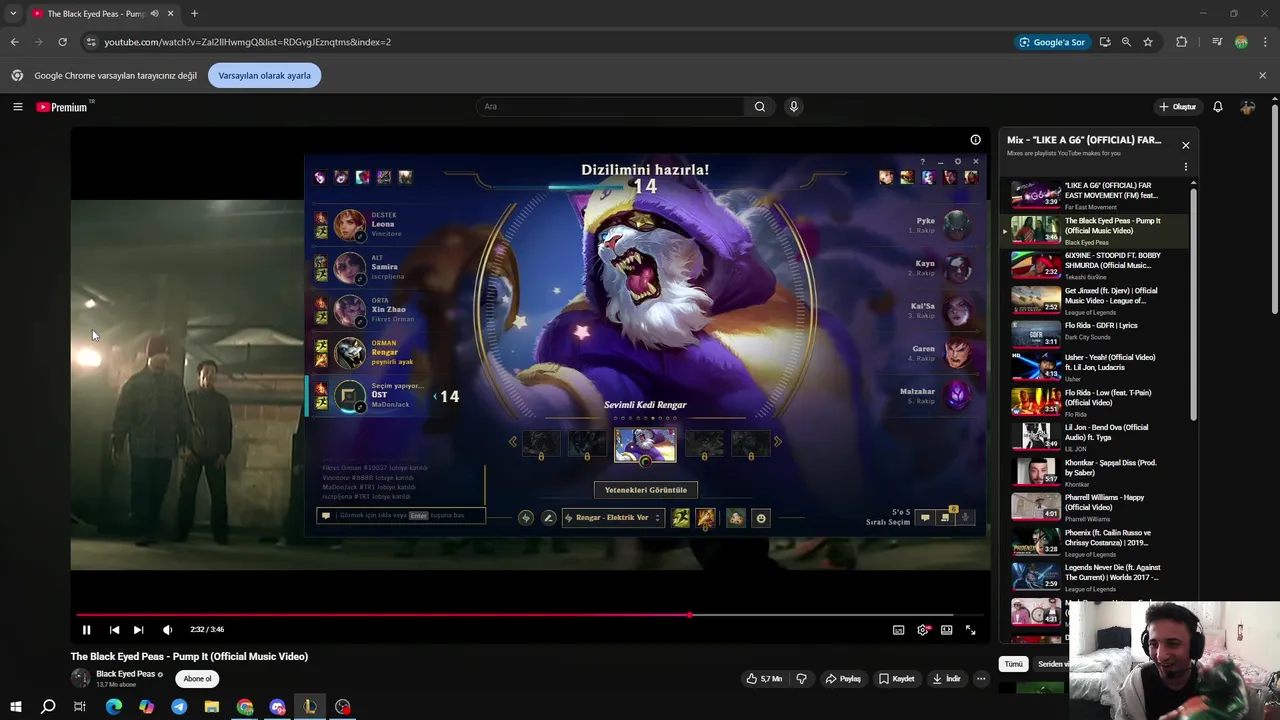
Task: Open Chrome three-dot menu
Action: pos(1265,42)
